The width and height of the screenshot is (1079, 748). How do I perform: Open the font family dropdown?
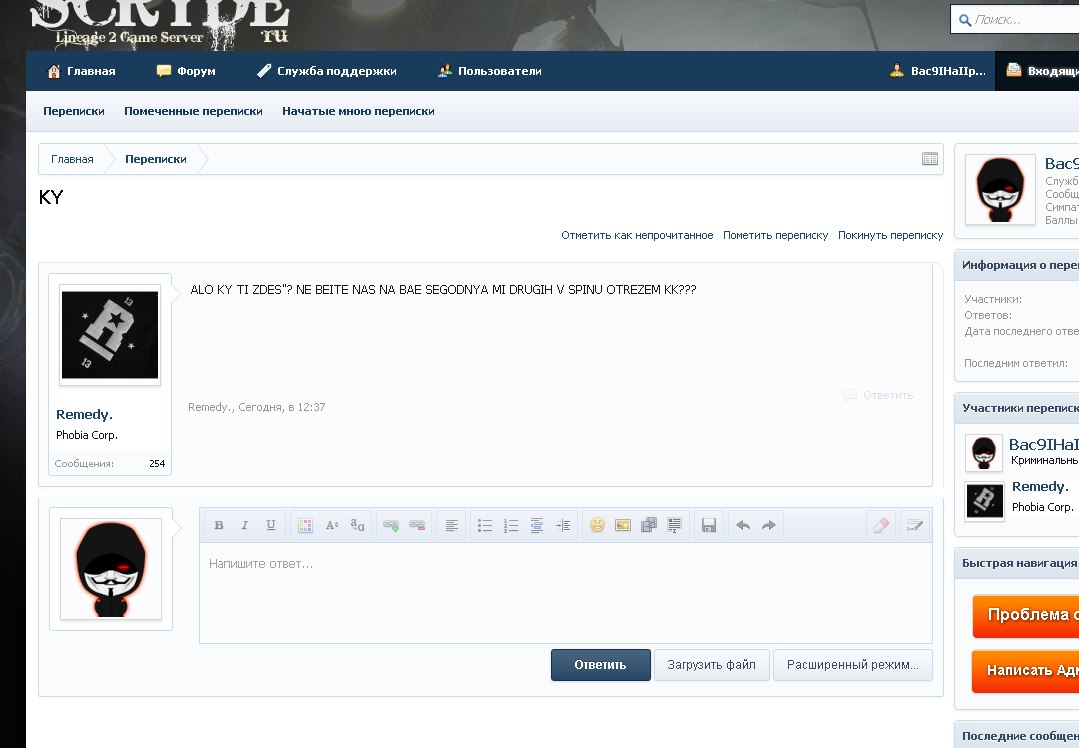[358, 526]
